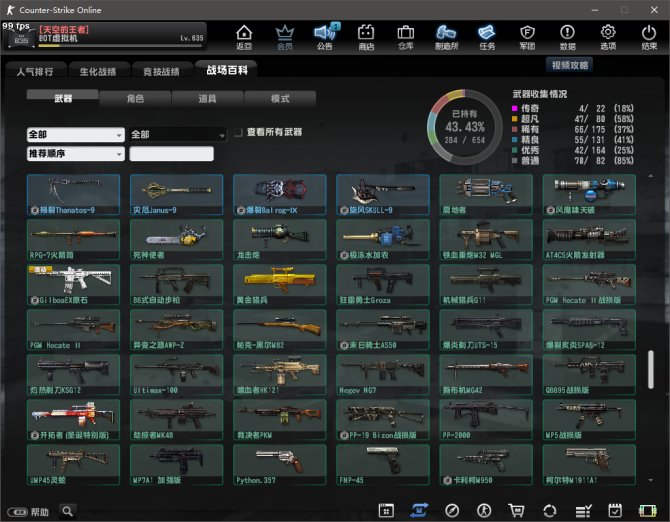Click the window-grid icon in bottom bar
The image size is (670, 522).
click(x=386, y=510)
